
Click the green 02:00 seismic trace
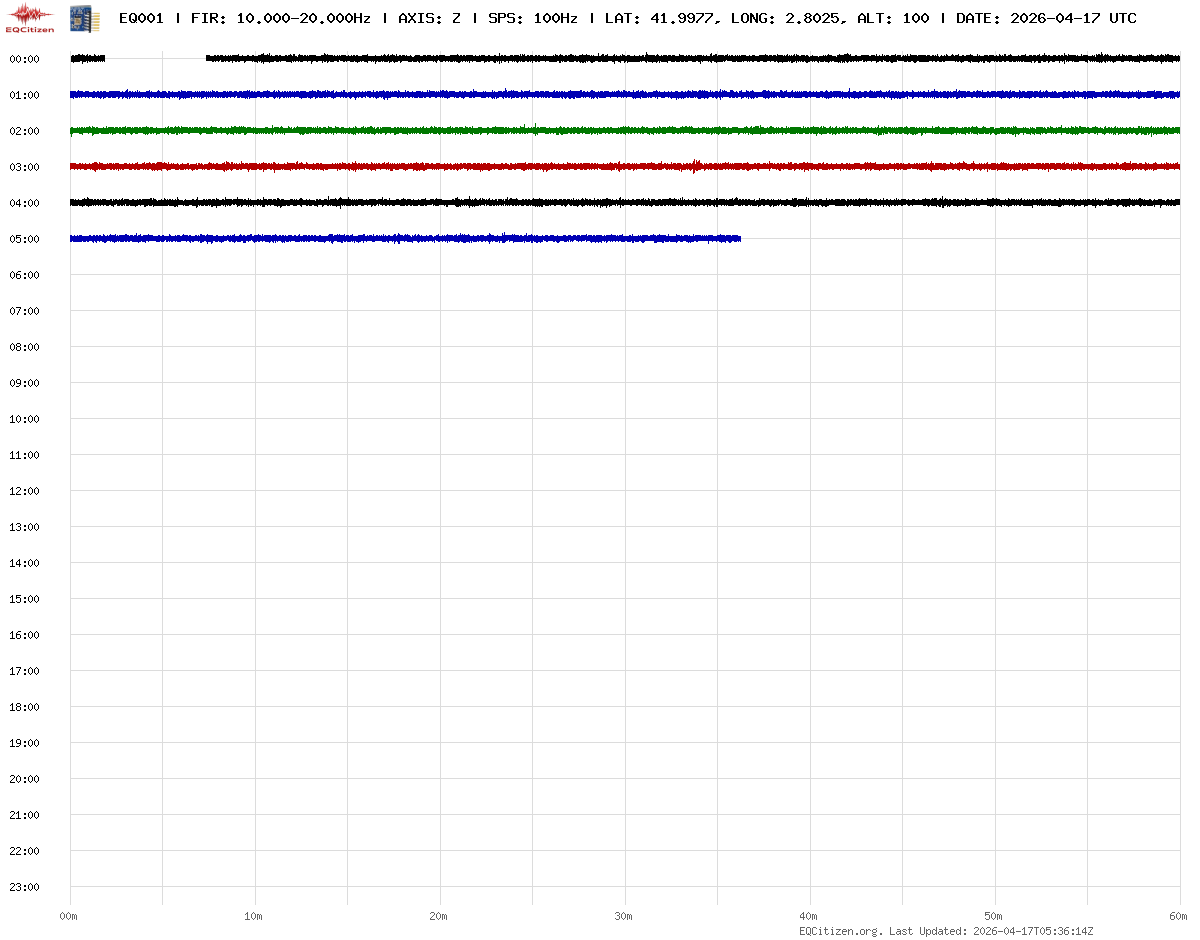600,130
